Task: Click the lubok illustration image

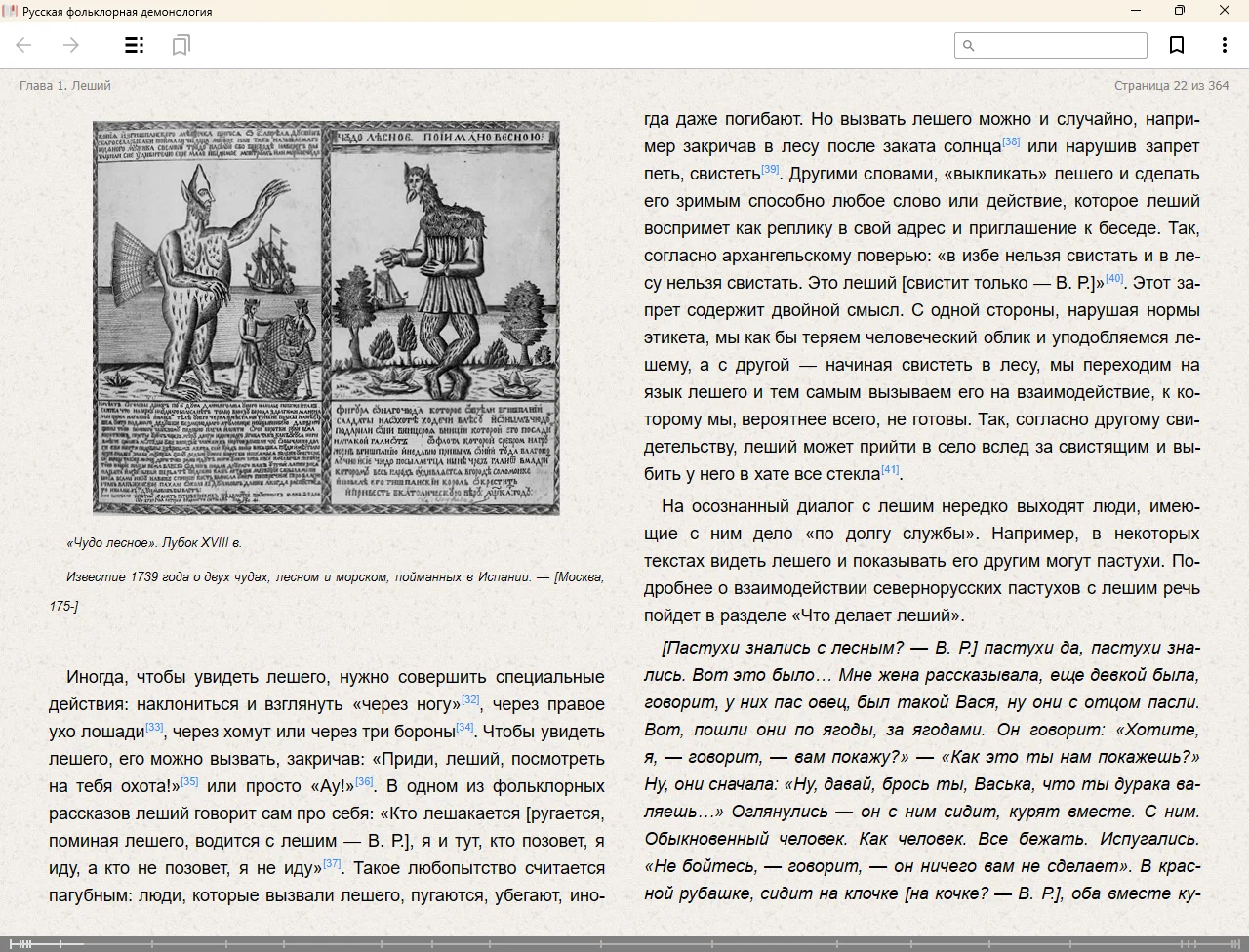Action: (326, 317)
